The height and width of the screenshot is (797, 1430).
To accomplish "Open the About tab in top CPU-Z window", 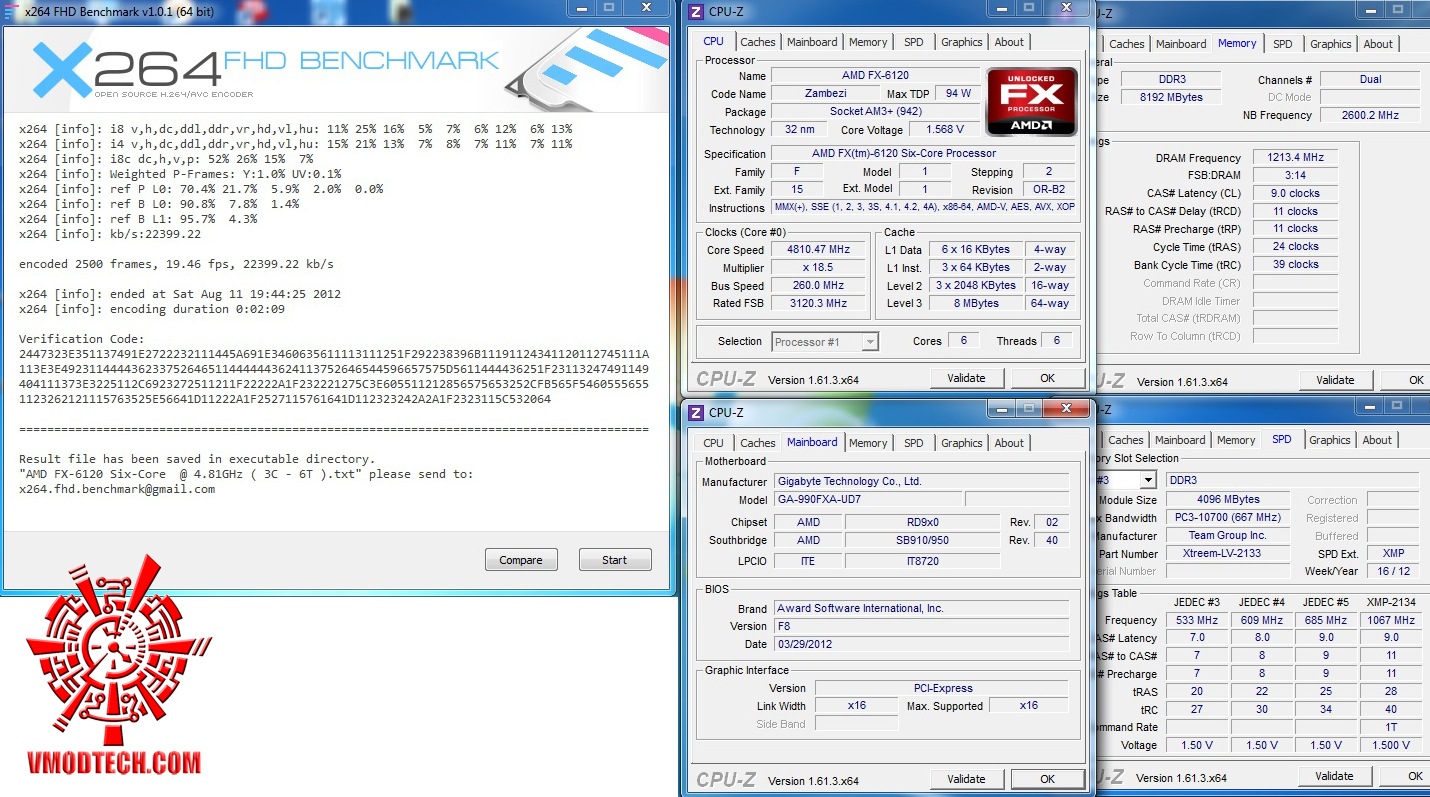I will click(x=1009, y=42).
